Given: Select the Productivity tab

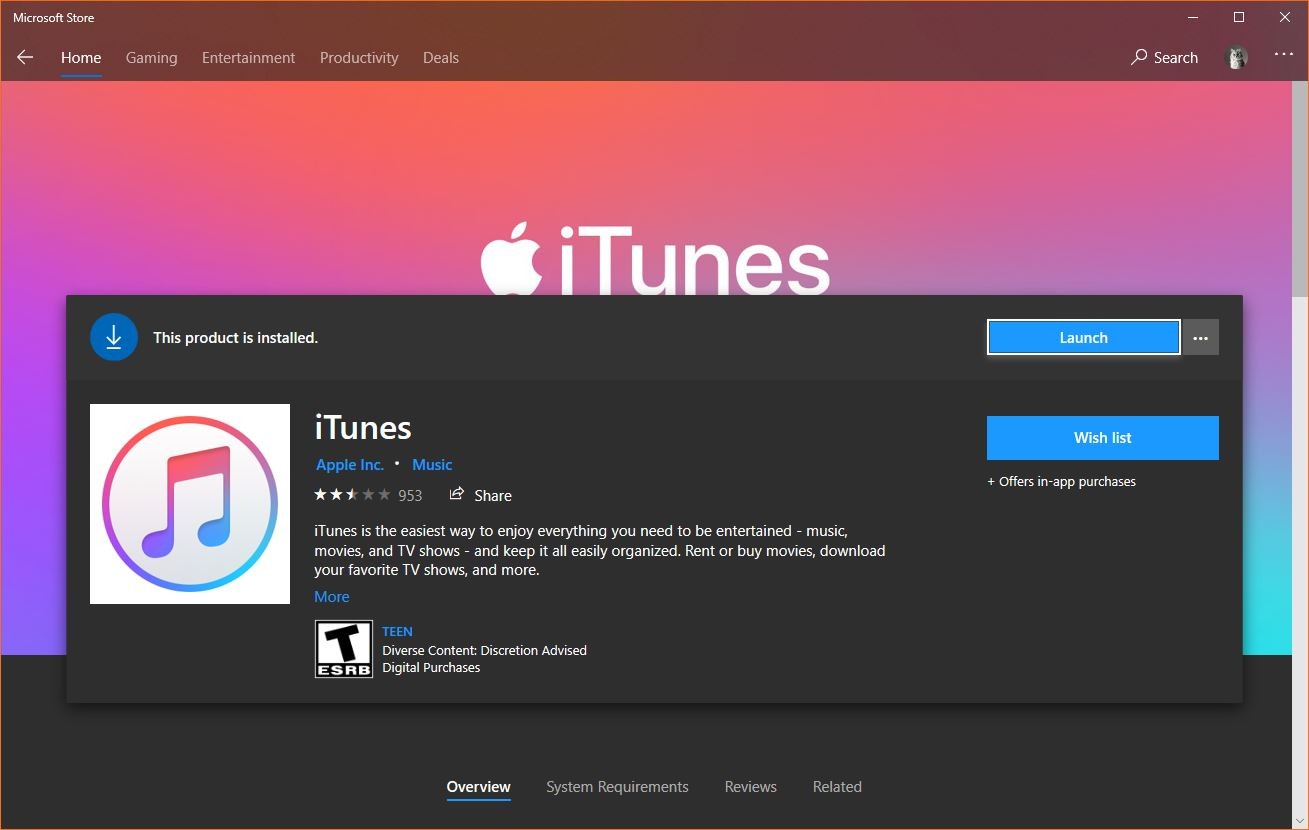Looking at the screenshot, I should [x=359, y=58].
